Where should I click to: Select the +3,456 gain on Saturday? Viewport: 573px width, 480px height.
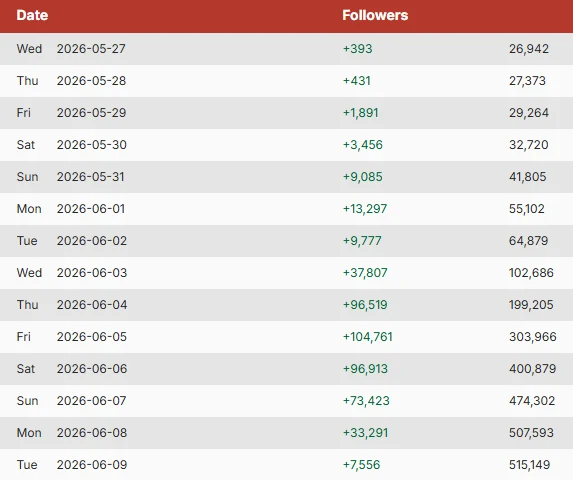(x=363, y=145)
